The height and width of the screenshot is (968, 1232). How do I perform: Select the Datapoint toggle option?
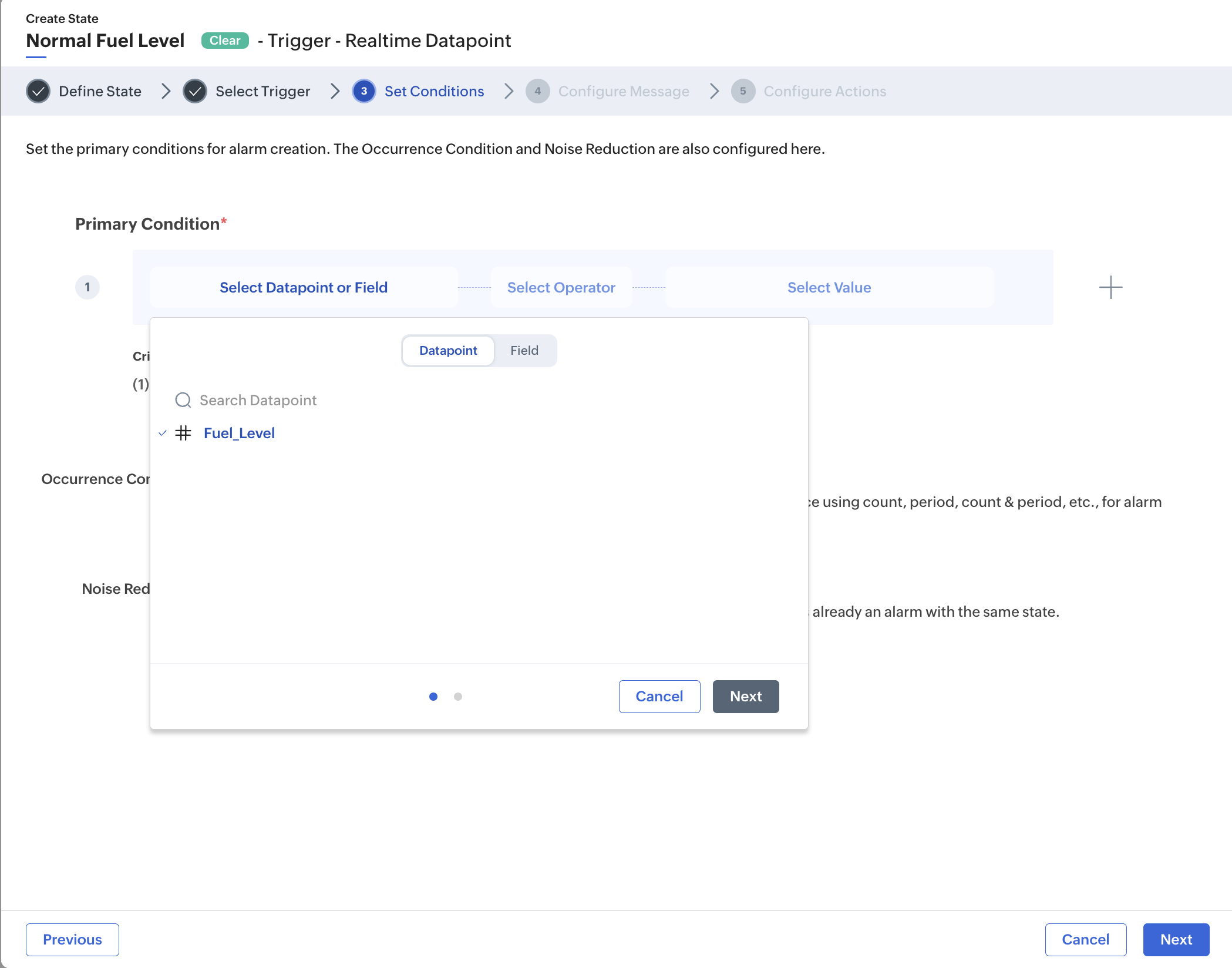click(x=448, y=351)
